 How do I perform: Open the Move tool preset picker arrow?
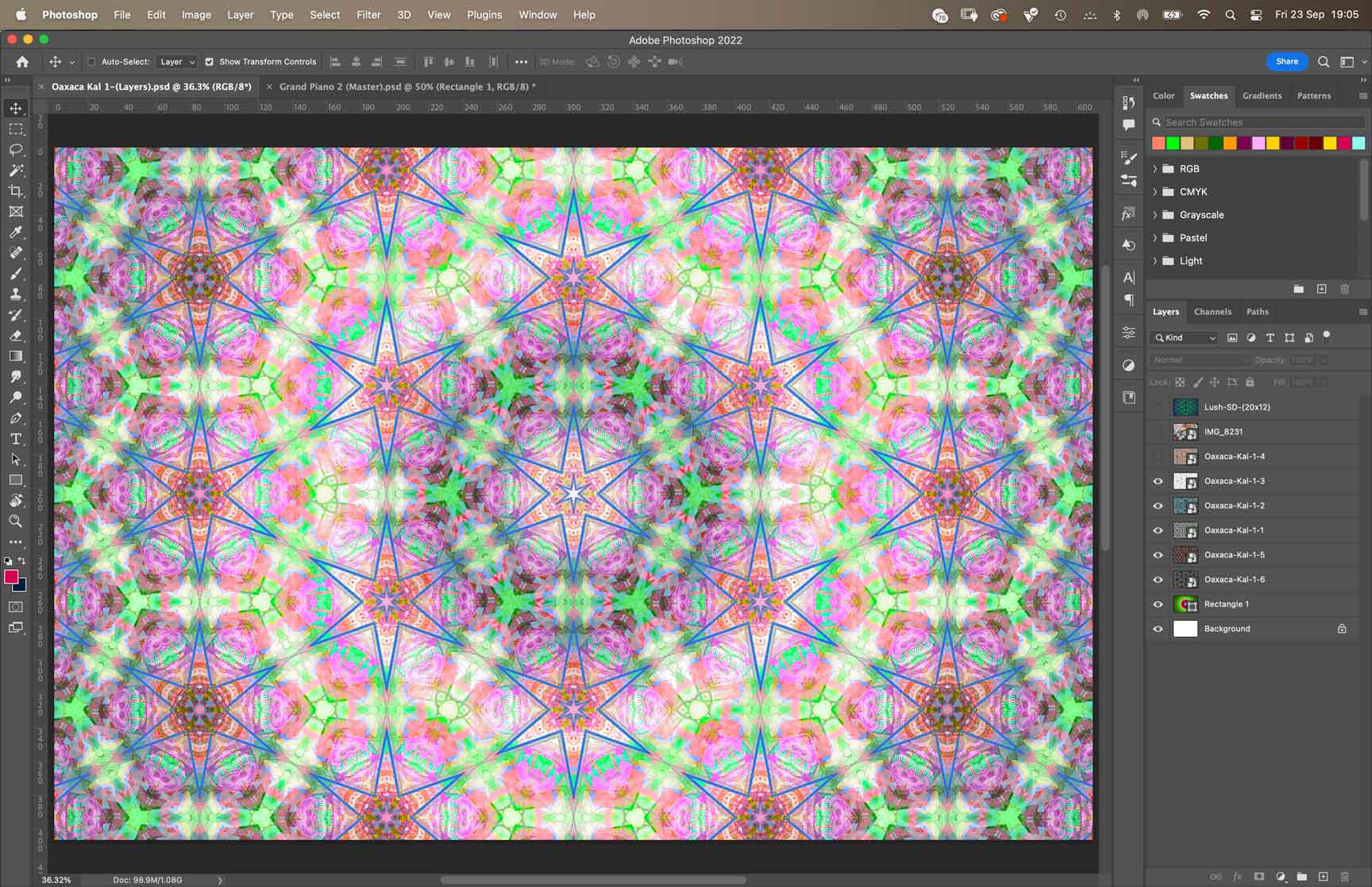click(x=71, y=62)
